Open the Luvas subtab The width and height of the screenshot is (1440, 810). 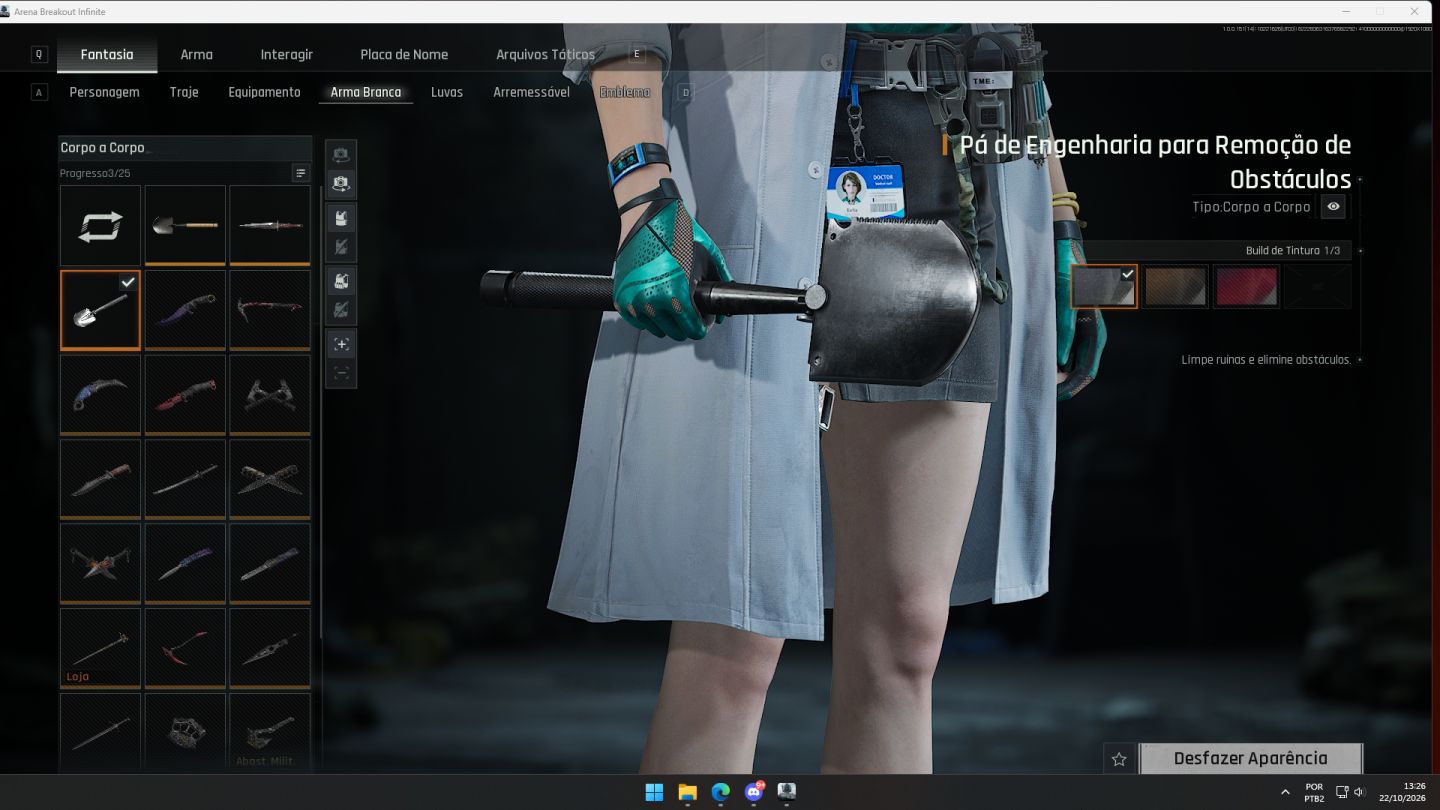click(447, 92)
